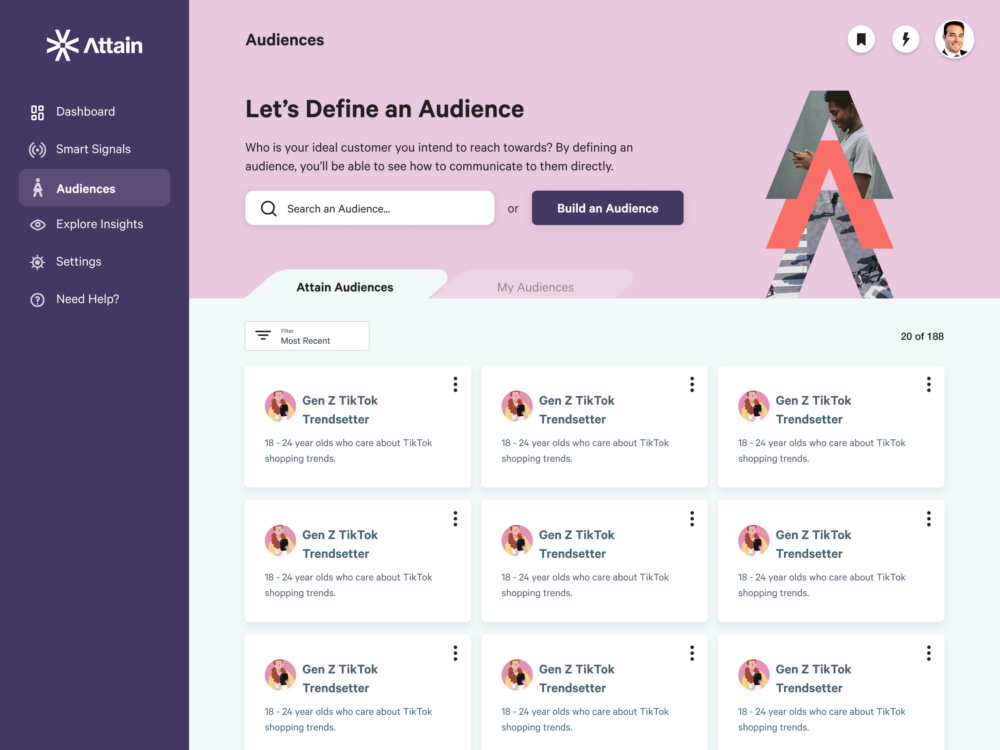Click the Attain logo in the sidebar
The height and width of the screenshot is (750, 1000).
(x=94, y=45)
